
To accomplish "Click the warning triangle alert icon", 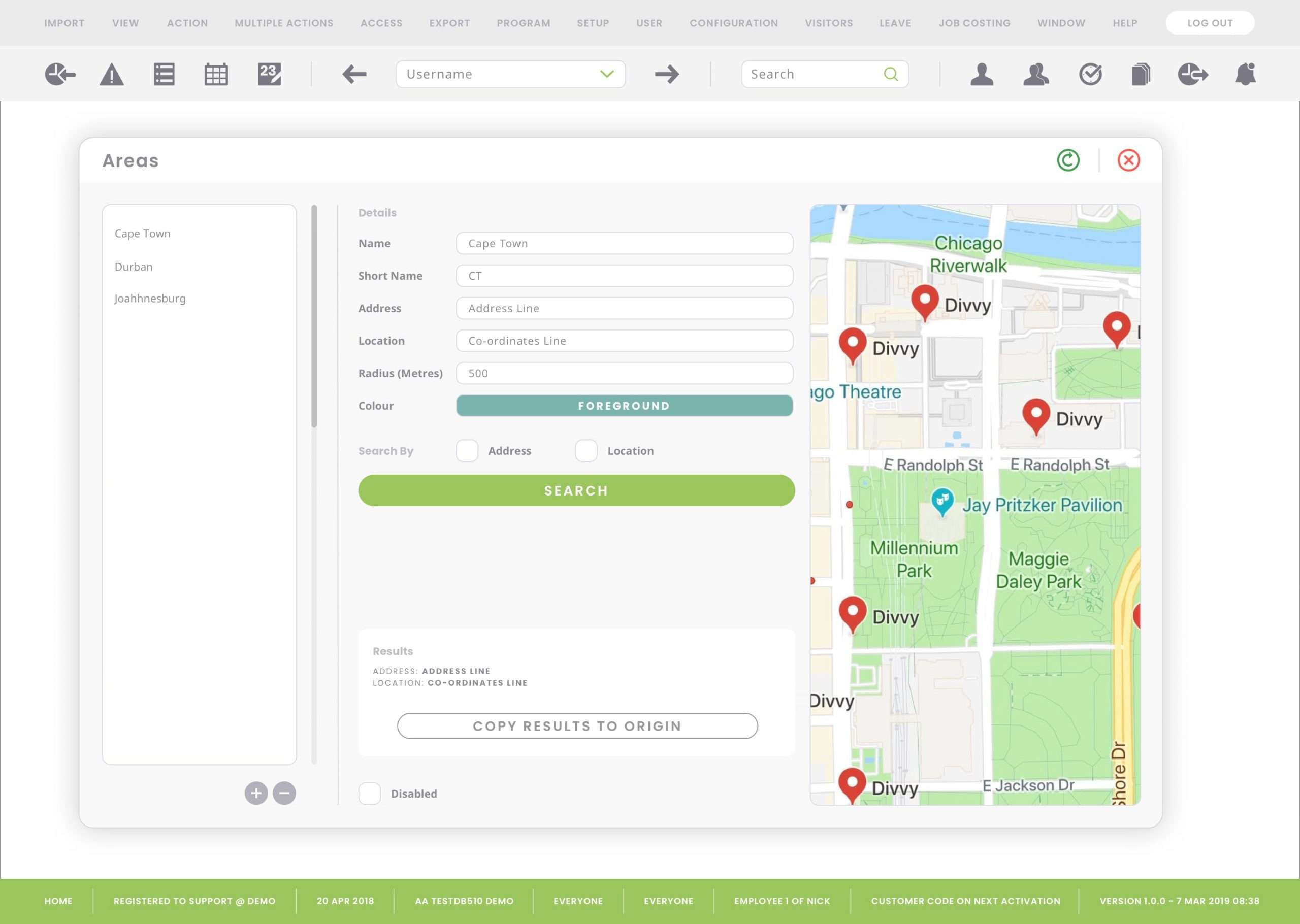I will (112, 75).
